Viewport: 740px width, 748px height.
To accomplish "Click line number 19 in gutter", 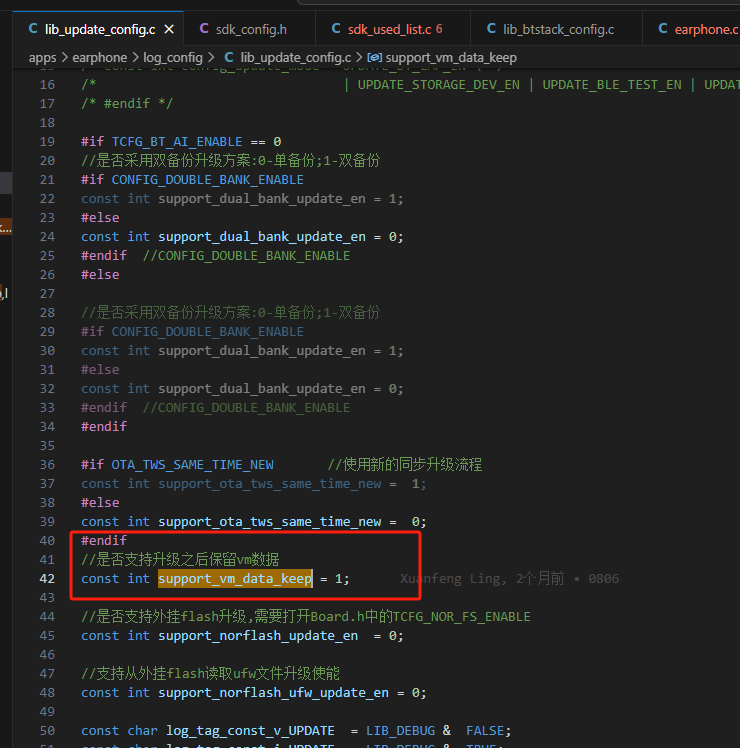I will point(47,142).
